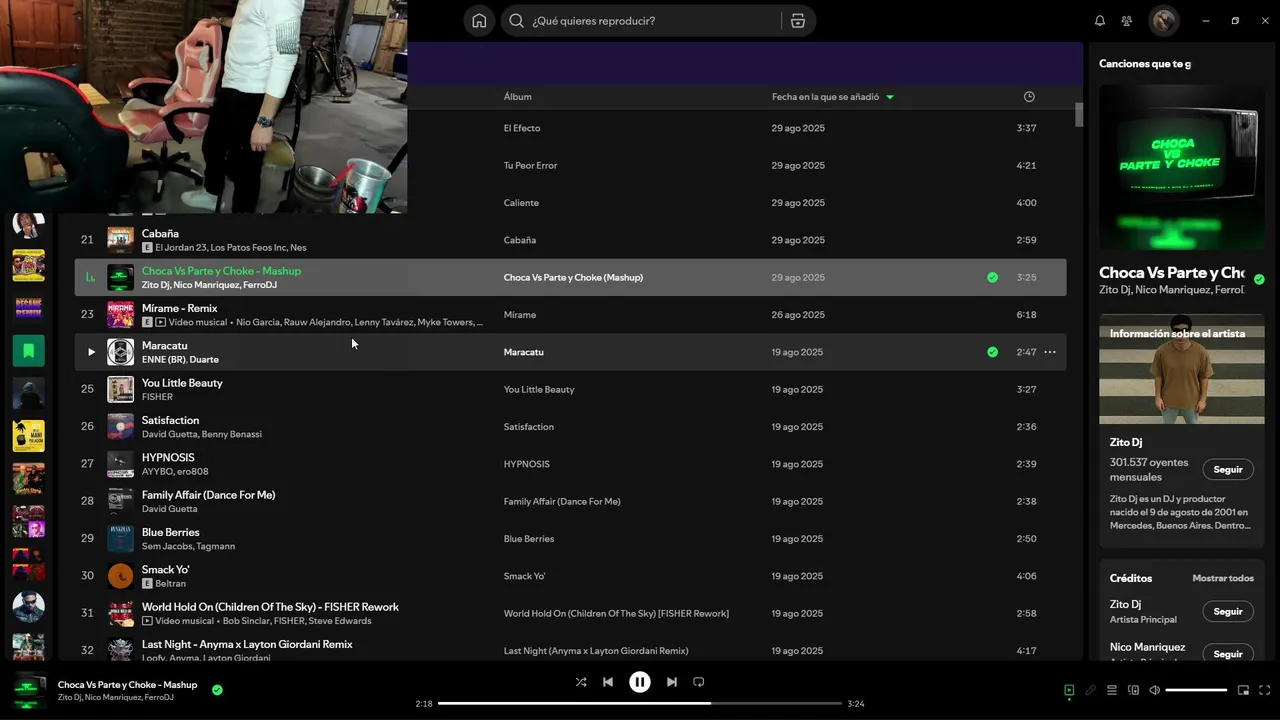Click the search magnifier icon
Viewport: 1280px width, 720px height.
click(517, 21)
